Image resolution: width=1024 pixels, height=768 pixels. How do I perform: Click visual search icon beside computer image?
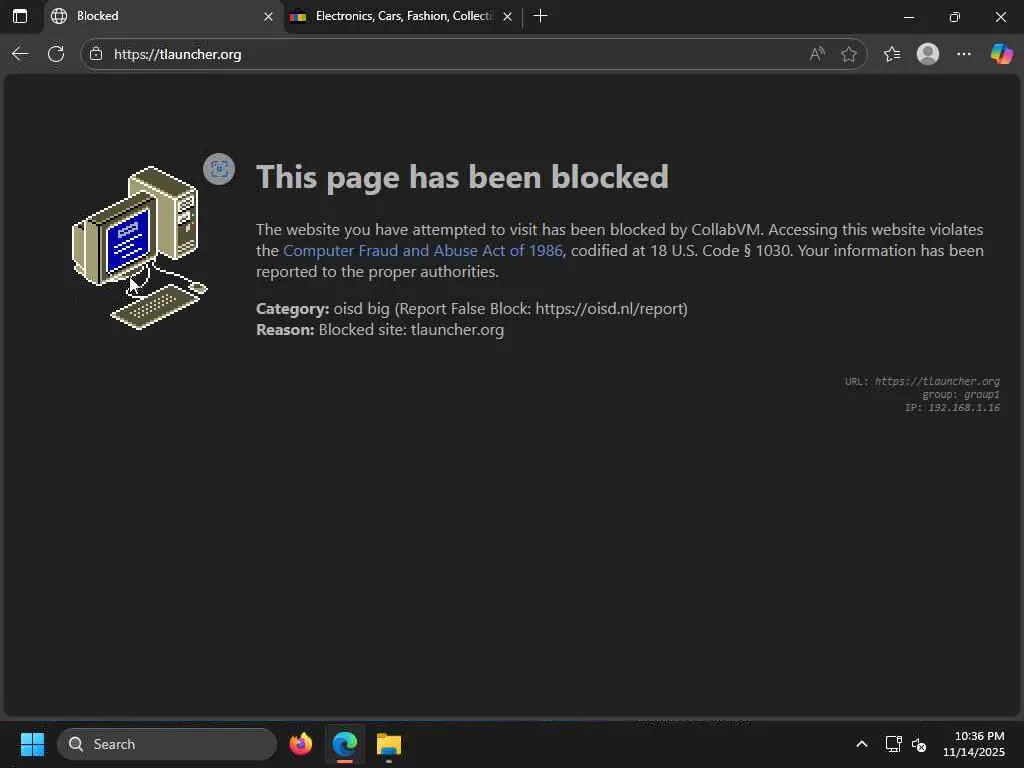click(219, 169)
